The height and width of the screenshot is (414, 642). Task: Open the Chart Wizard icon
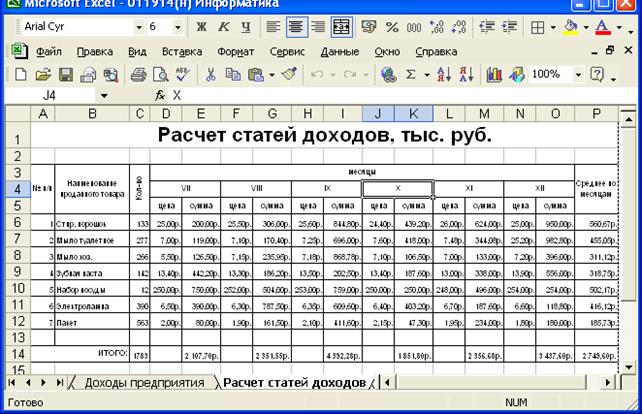point(493,74)
